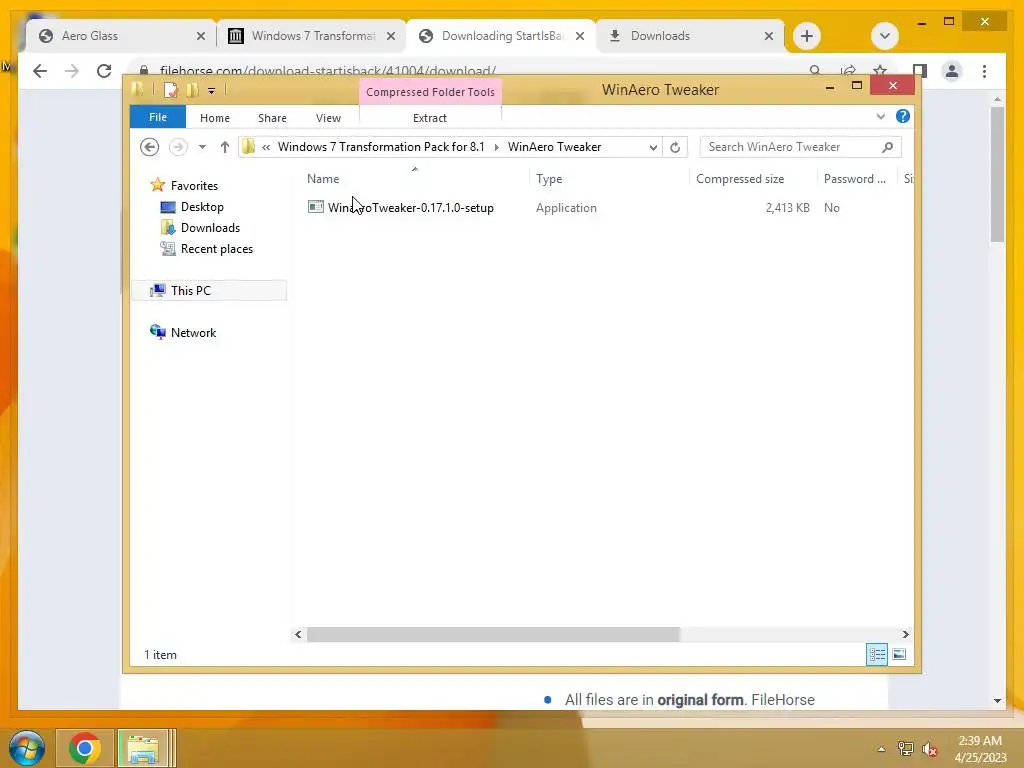Switch to Large icons view layout
1024x768 pixels.
tap(899, 654)
